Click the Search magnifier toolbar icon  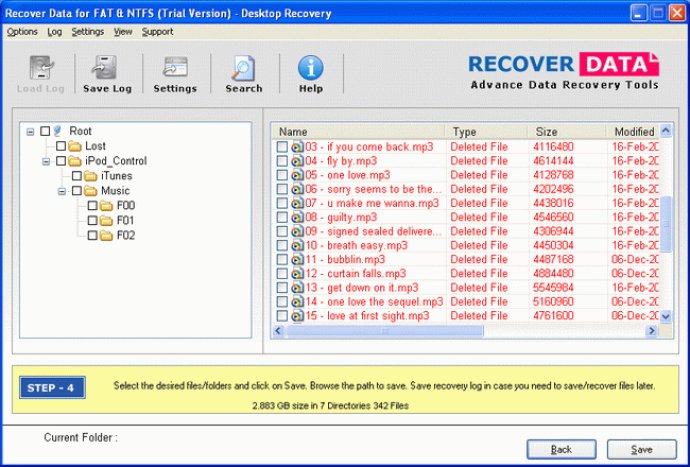[x=243, y=67]
